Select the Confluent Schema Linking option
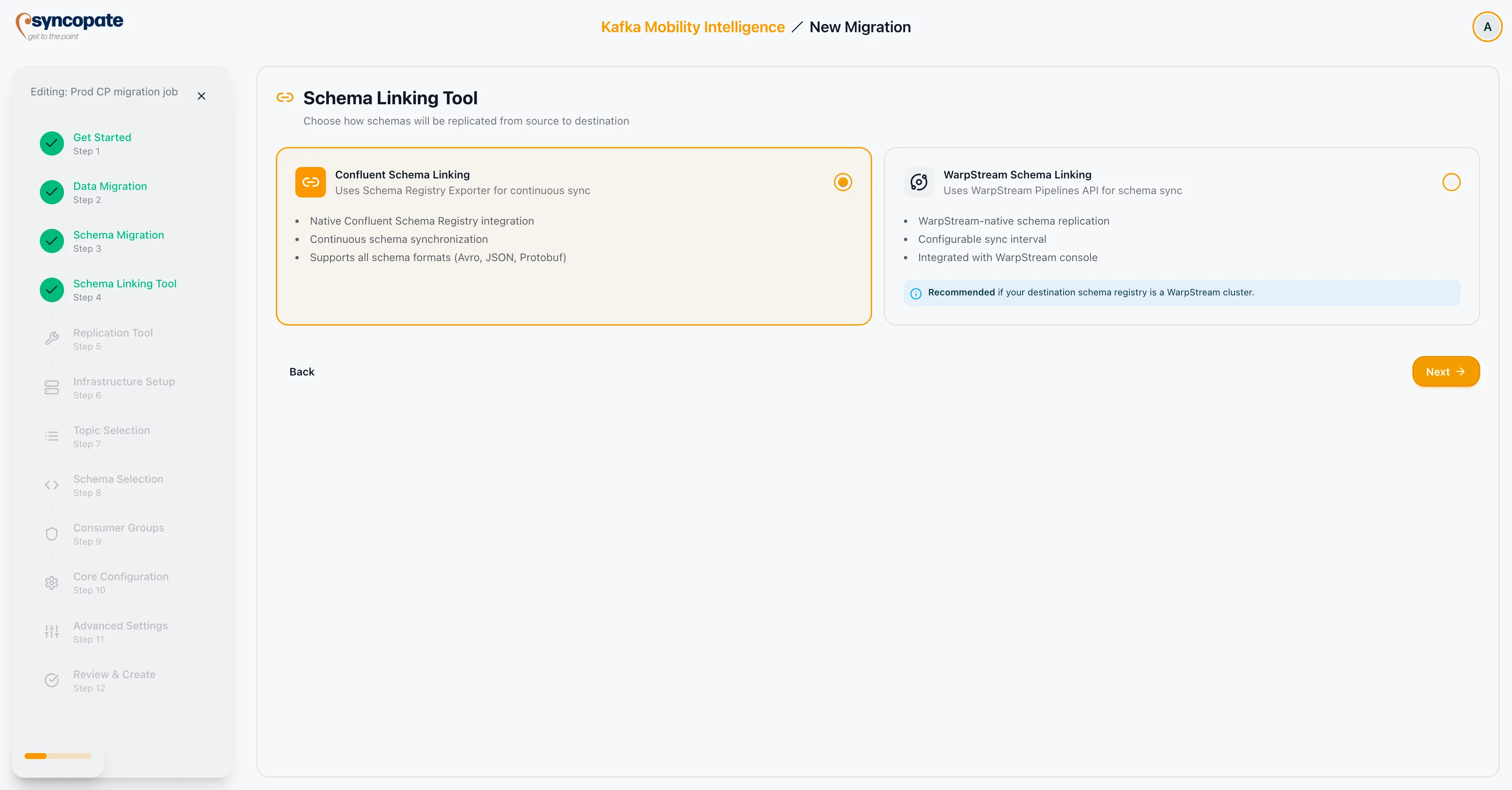This screenshot has height=790, width=1512. 843,182
